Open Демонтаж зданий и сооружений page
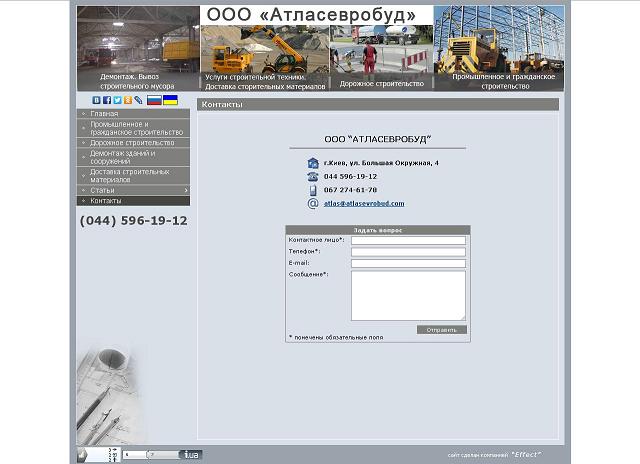 [x=133, y=157]
